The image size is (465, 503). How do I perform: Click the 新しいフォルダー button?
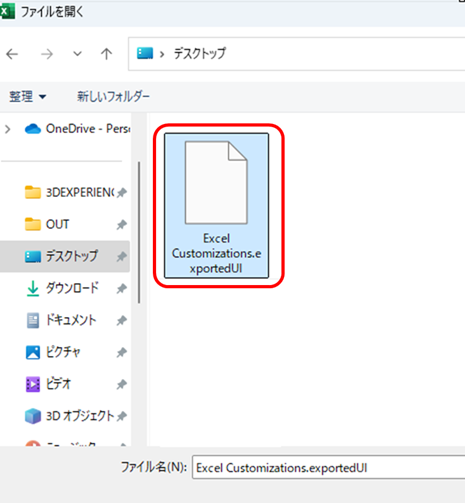pyautogui.click(x=113, y=97)
